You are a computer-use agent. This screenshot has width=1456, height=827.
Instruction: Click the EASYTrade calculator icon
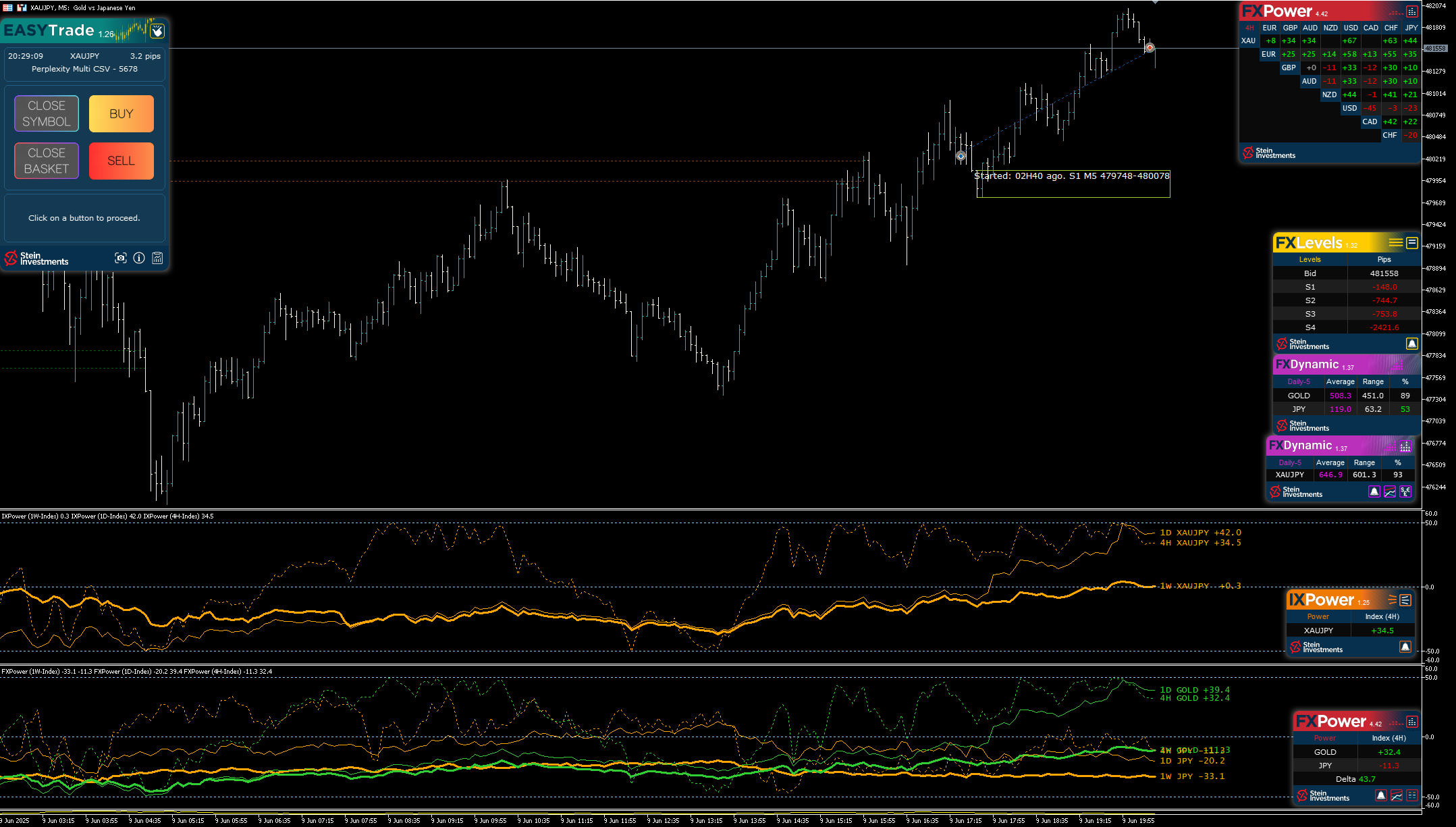pyautogui.click(x=157, y=258)
